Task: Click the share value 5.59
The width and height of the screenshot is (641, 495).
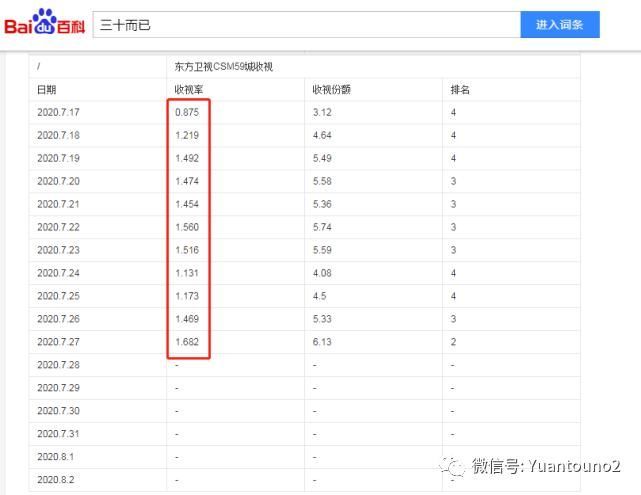Action: pos(322,250)
